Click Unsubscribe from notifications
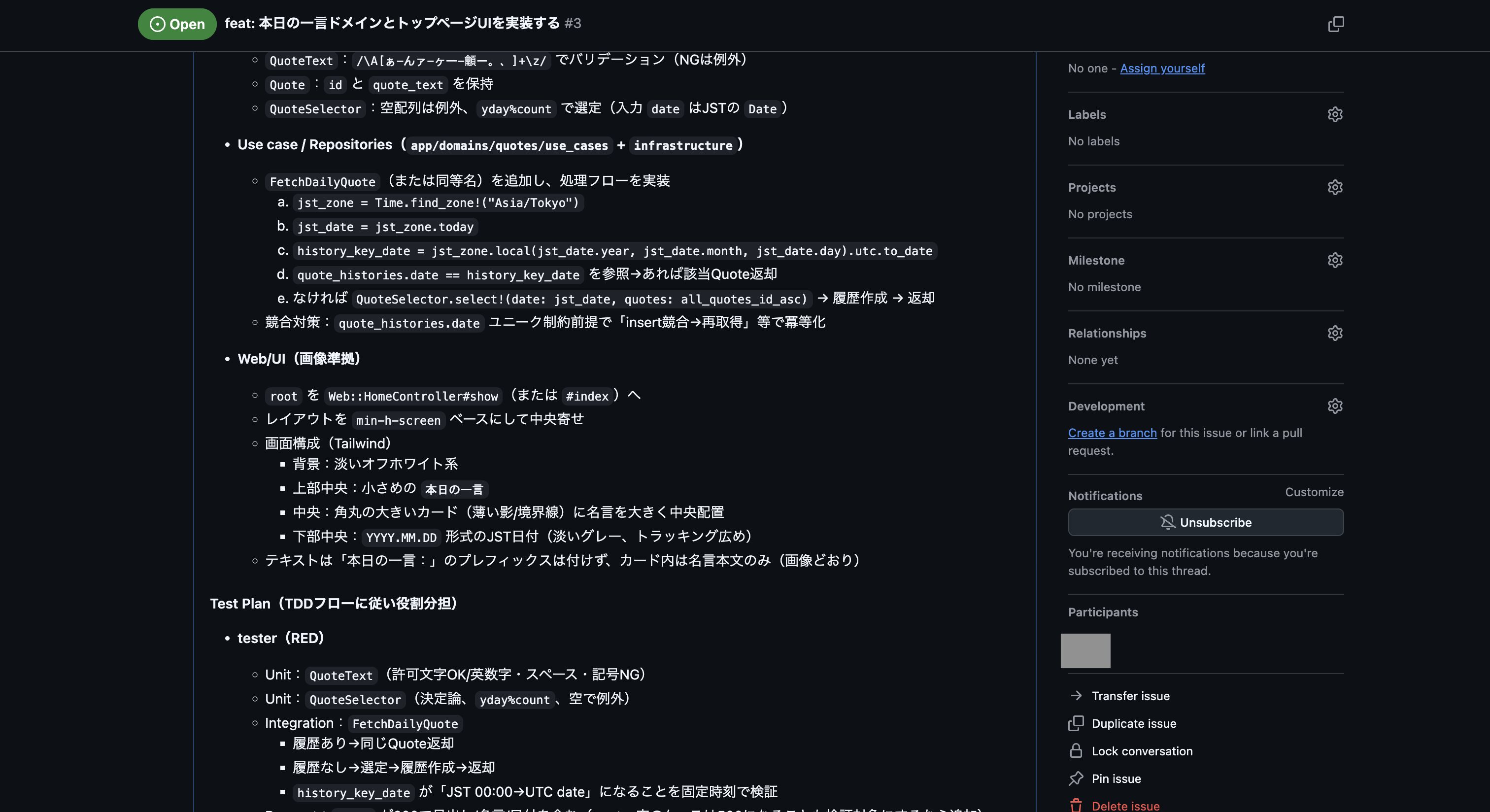The height and width of the screenshot is (812, 1490). click(x=1205, y=522)
